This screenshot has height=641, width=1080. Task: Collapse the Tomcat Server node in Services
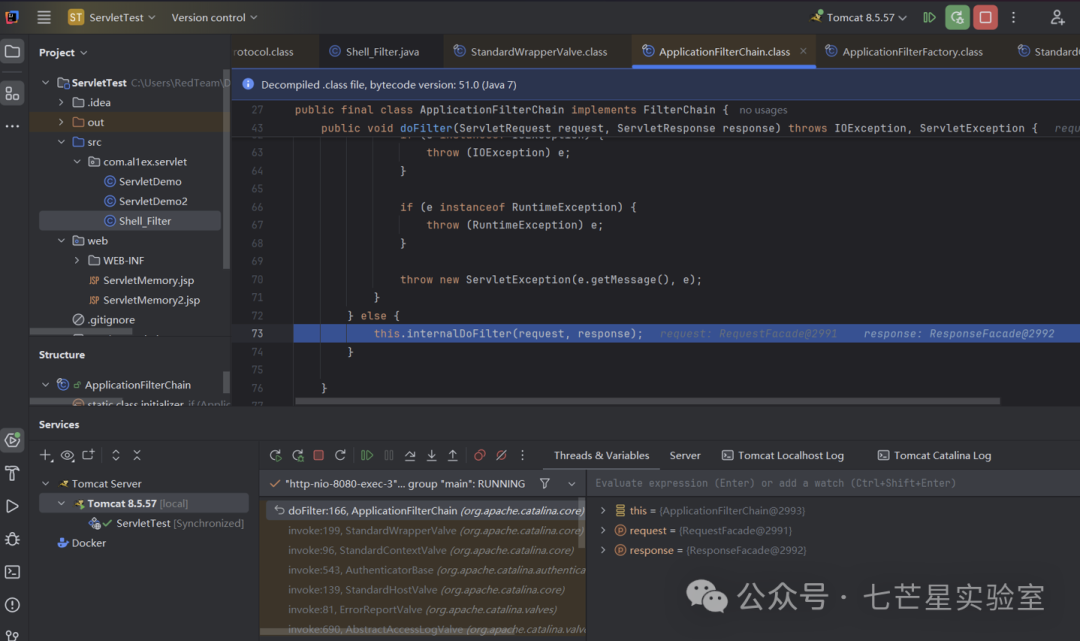click(45, 483)
